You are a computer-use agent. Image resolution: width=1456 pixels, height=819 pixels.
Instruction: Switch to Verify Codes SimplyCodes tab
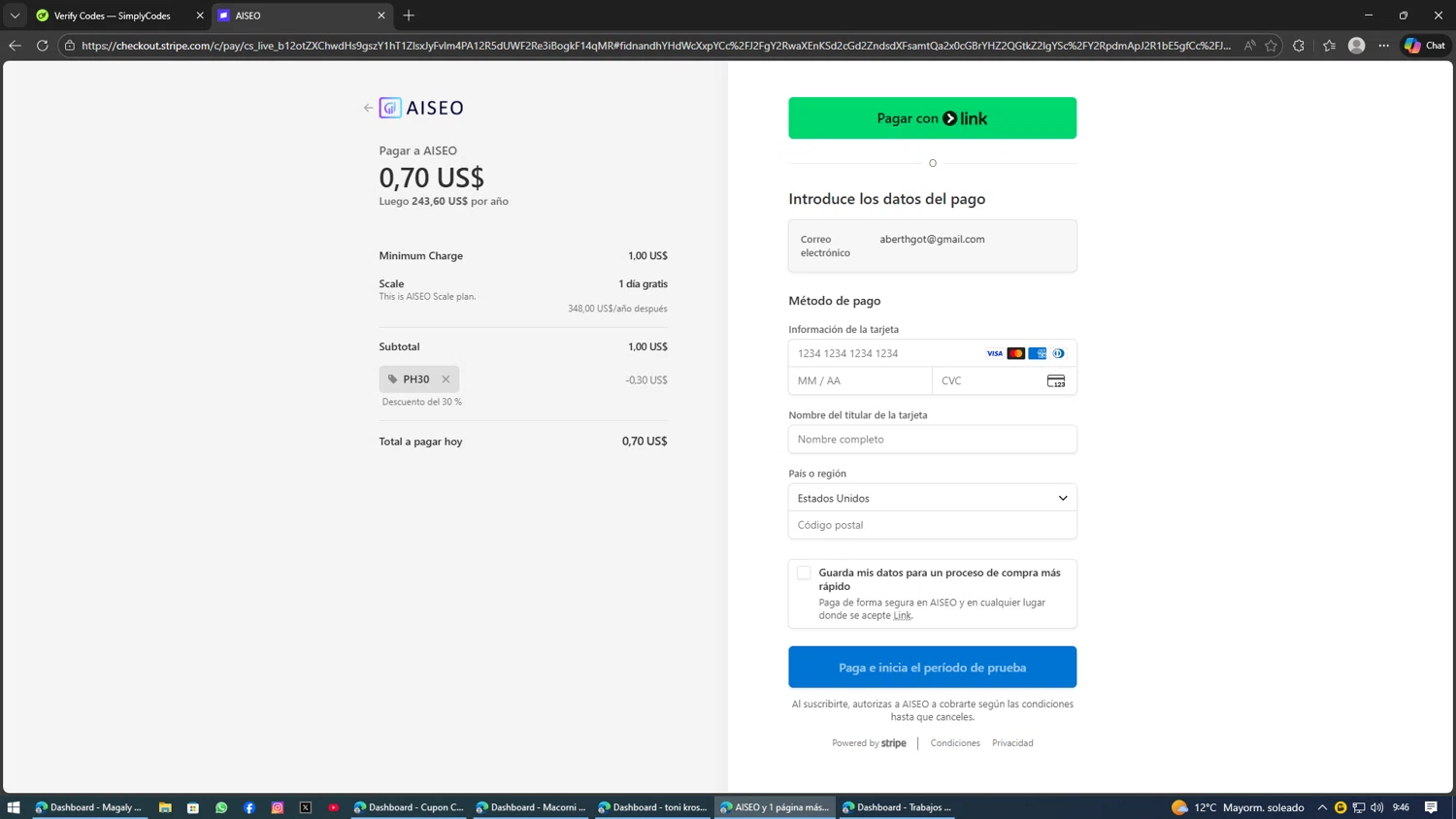(111, 16)
